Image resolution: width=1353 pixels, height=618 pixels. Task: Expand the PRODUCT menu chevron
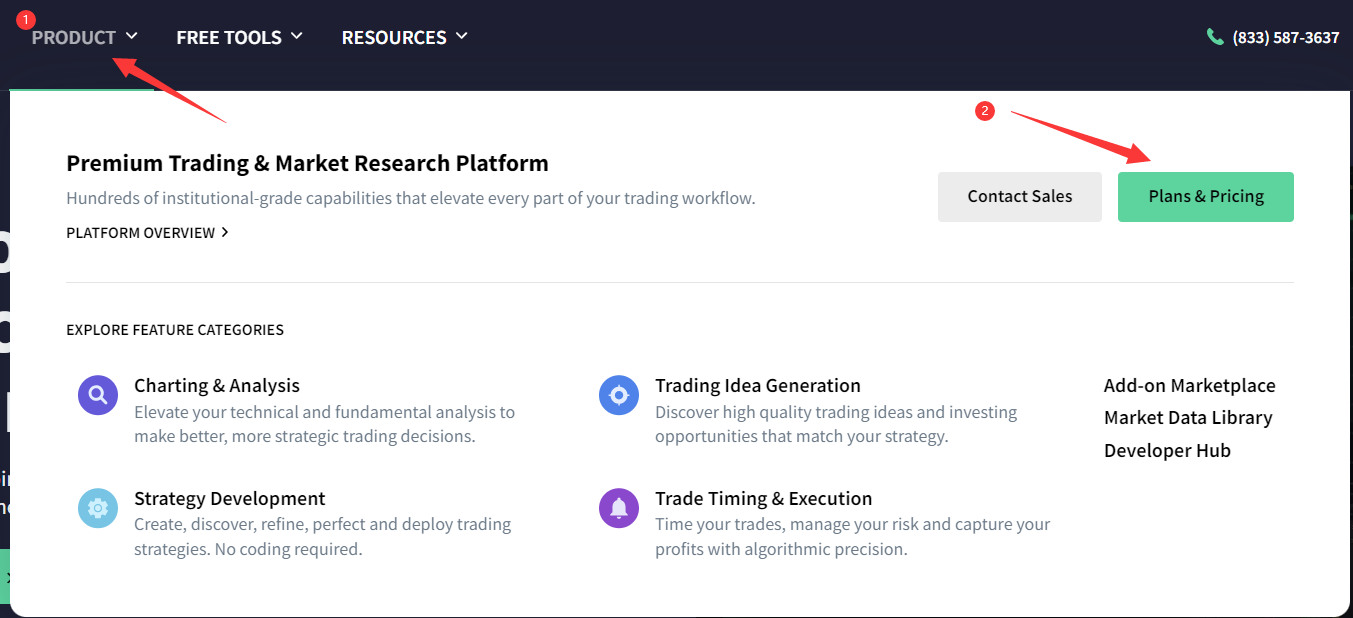pos(132,36)
